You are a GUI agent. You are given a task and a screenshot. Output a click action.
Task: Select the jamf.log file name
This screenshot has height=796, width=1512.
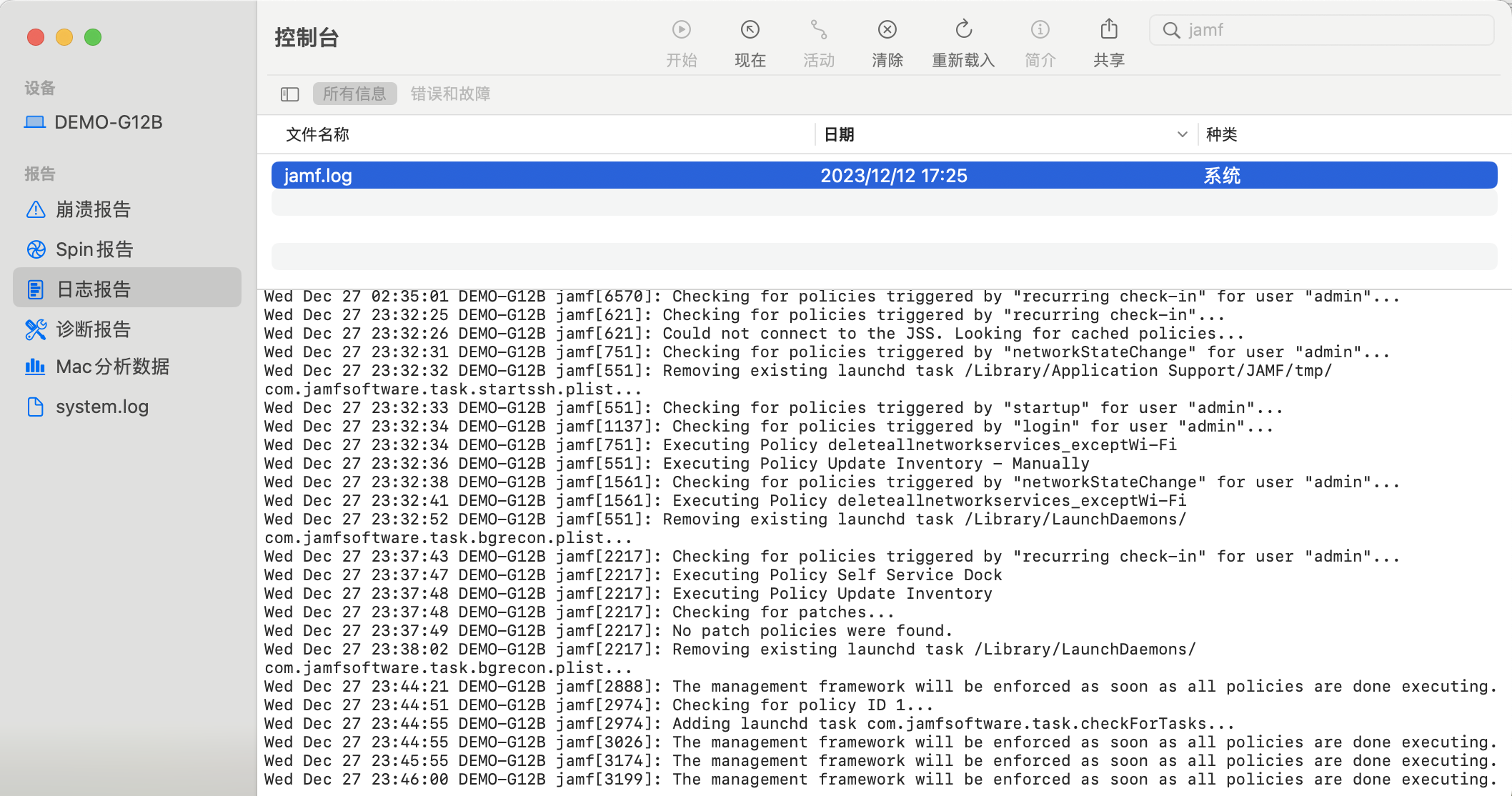click(318, 176)
